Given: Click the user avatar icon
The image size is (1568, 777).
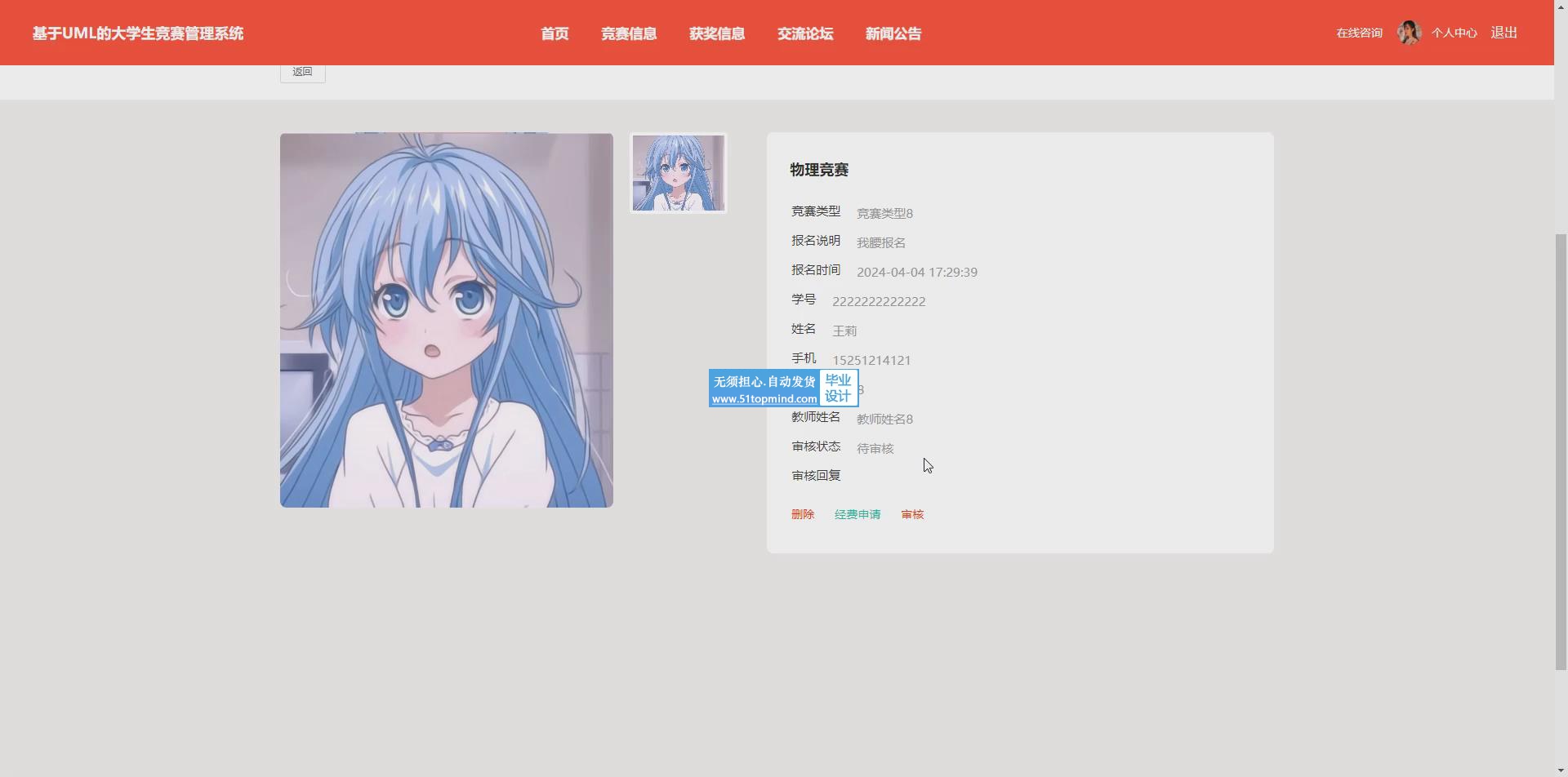Looking at the screenshot, I should pyautogui.click(x=1409, y=33).
